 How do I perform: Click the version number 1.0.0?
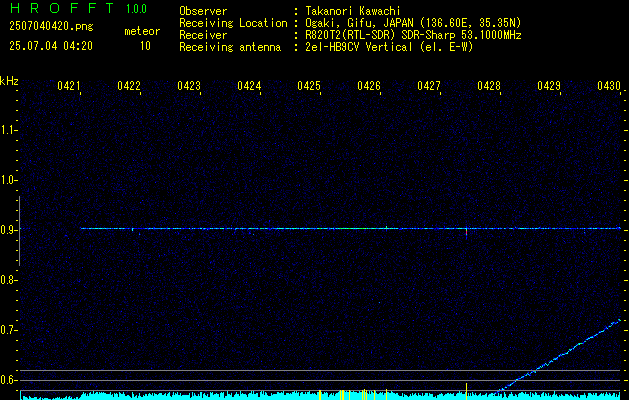[136, 9]
